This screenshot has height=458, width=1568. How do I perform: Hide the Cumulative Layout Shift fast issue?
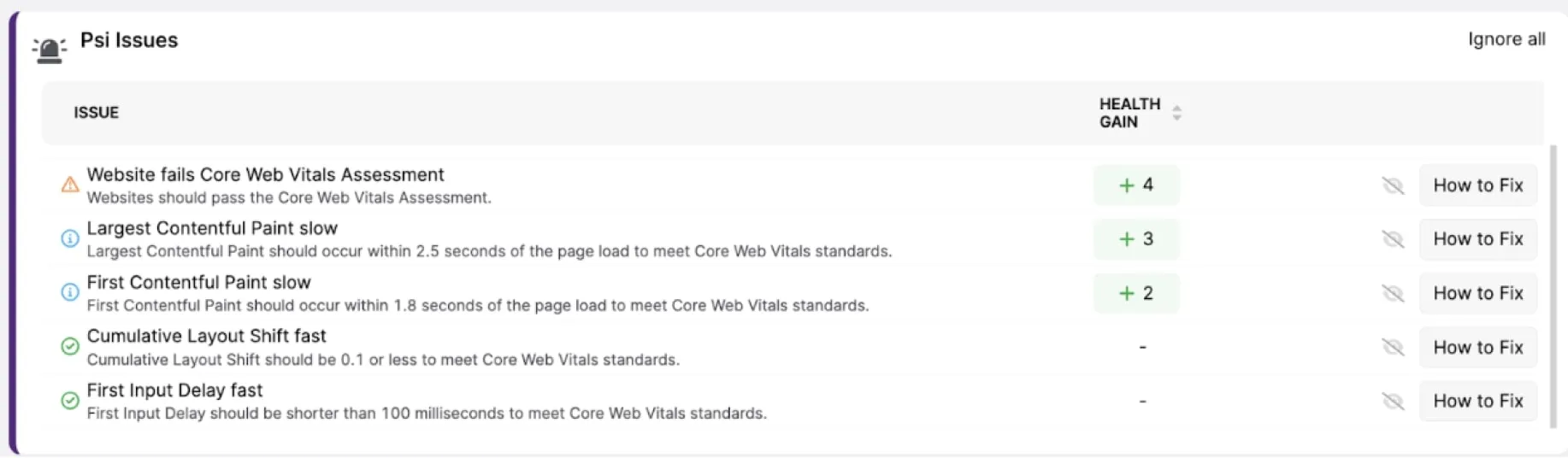(1393, 347)
